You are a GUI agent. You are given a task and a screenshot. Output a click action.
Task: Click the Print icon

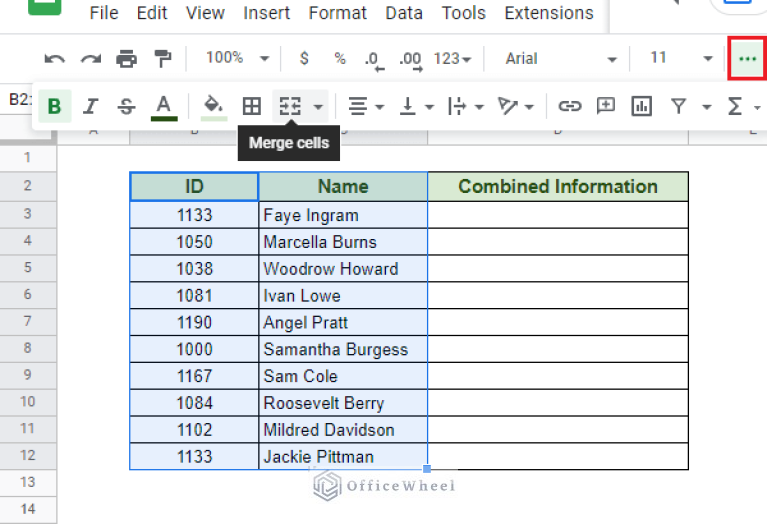tap(127, 59)
